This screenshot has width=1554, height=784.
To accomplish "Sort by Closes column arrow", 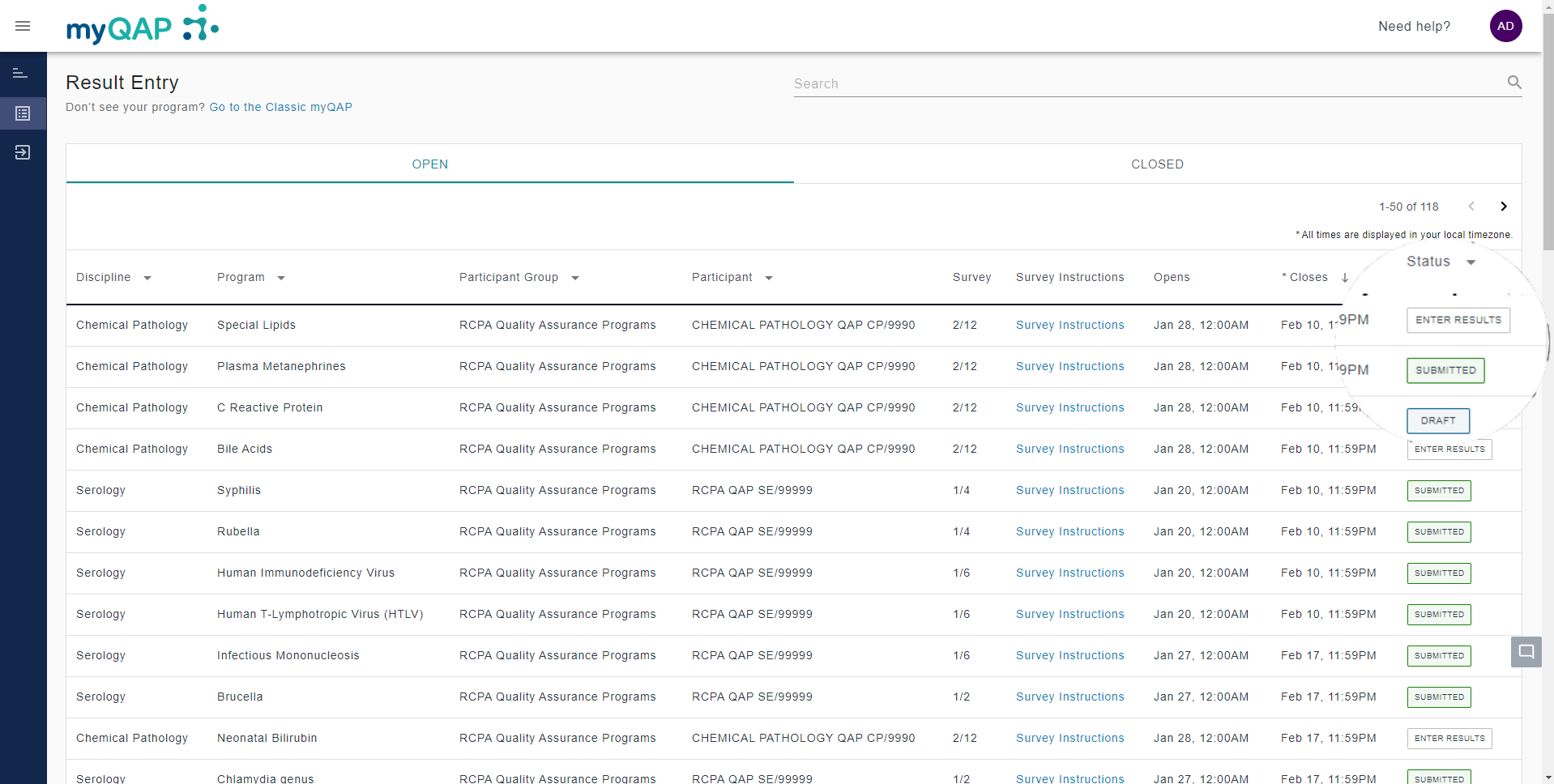I will tap(1345, 278).
